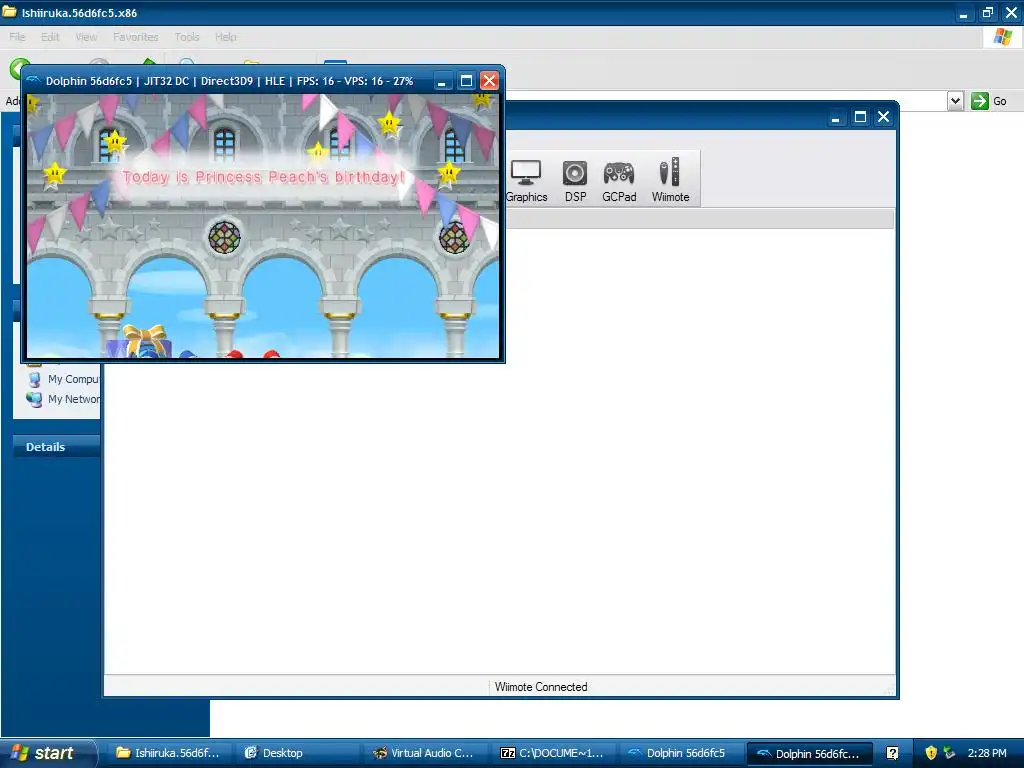Open My Network Places link in sidebar
This screenshot has width=1024, height=768.
pyautogui.click(x=64, y=399)
